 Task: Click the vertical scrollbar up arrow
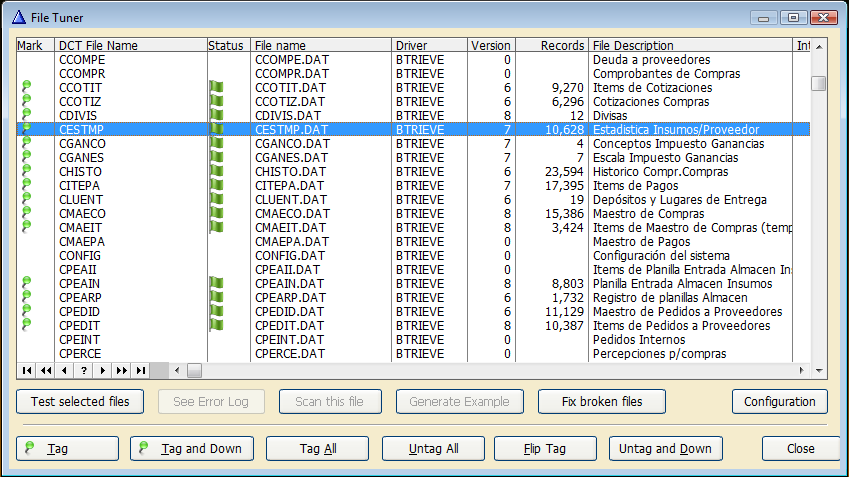819,47
